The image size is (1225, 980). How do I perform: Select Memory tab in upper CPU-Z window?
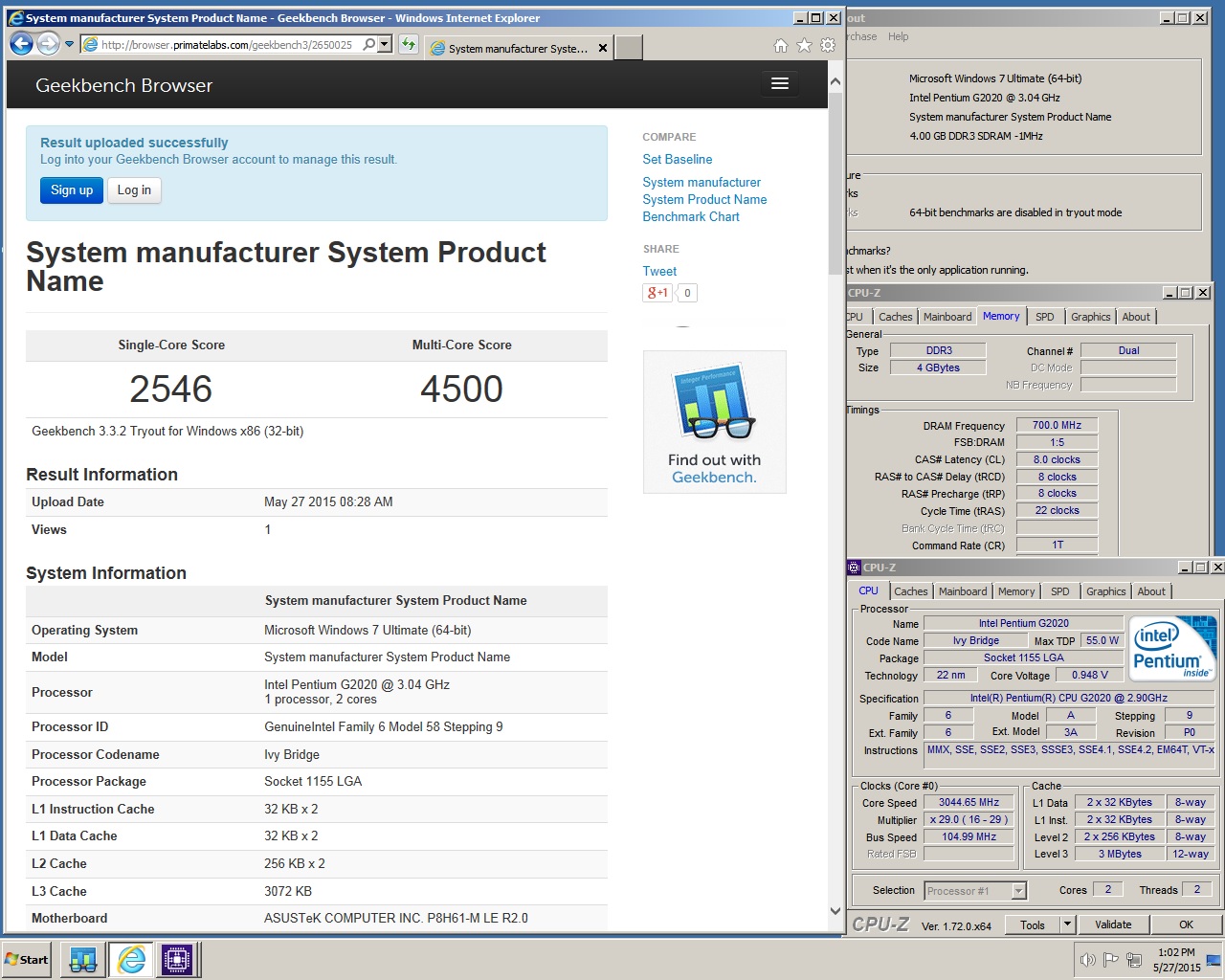[x=1001, y=316]
